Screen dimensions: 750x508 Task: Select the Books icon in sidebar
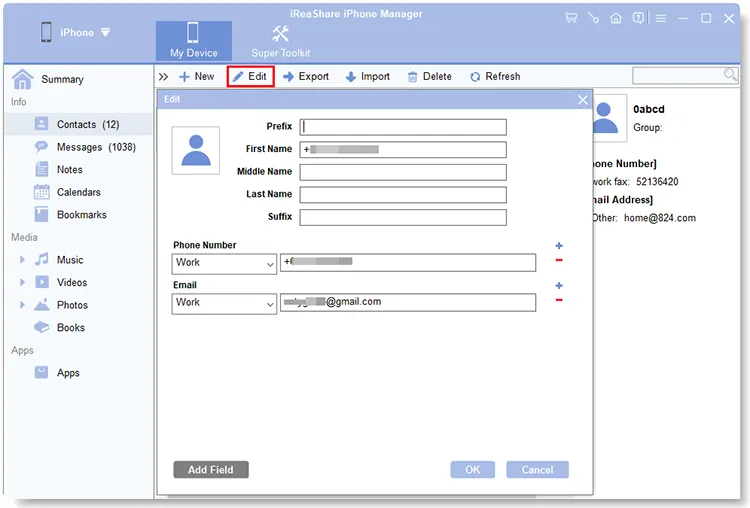point(42,327)
